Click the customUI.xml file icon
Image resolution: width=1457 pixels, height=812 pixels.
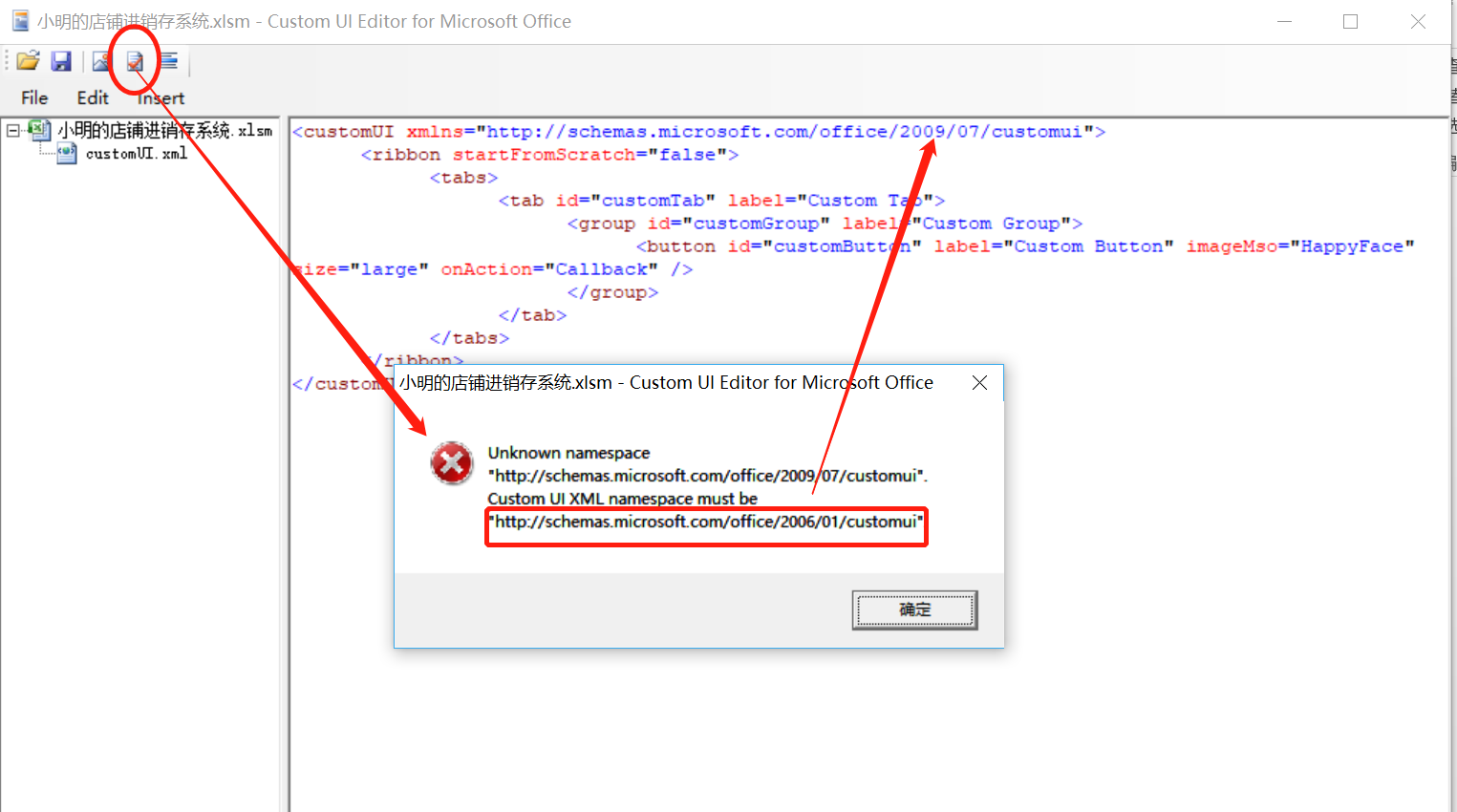tap(67, 153)
